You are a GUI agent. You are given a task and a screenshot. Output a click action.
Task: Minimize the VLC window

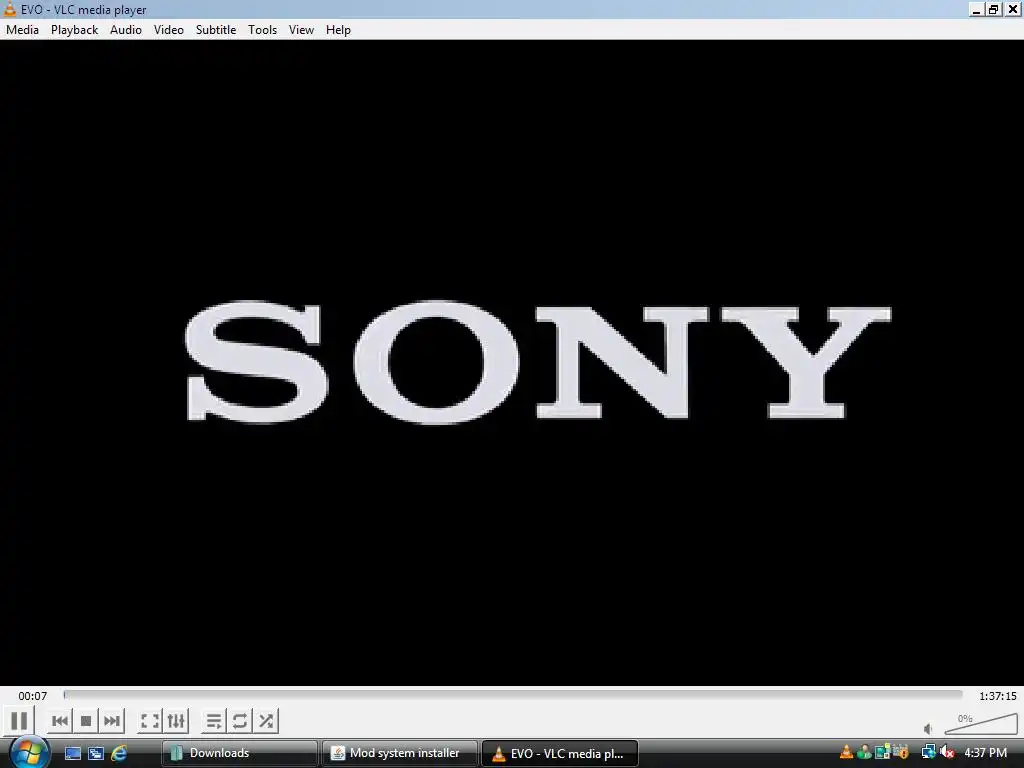point(976,9)
